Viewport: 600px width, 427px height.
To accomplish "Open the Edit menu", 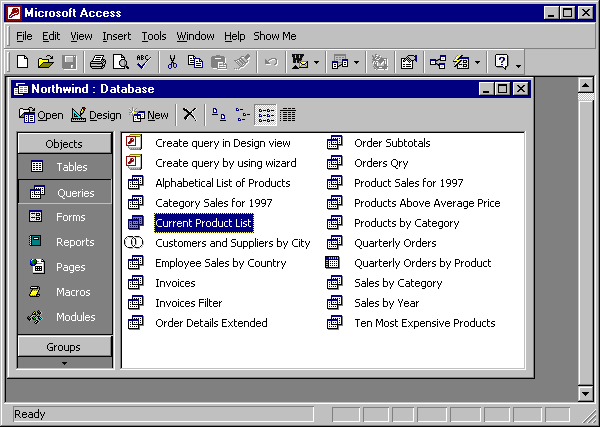I will pos(51,36).
